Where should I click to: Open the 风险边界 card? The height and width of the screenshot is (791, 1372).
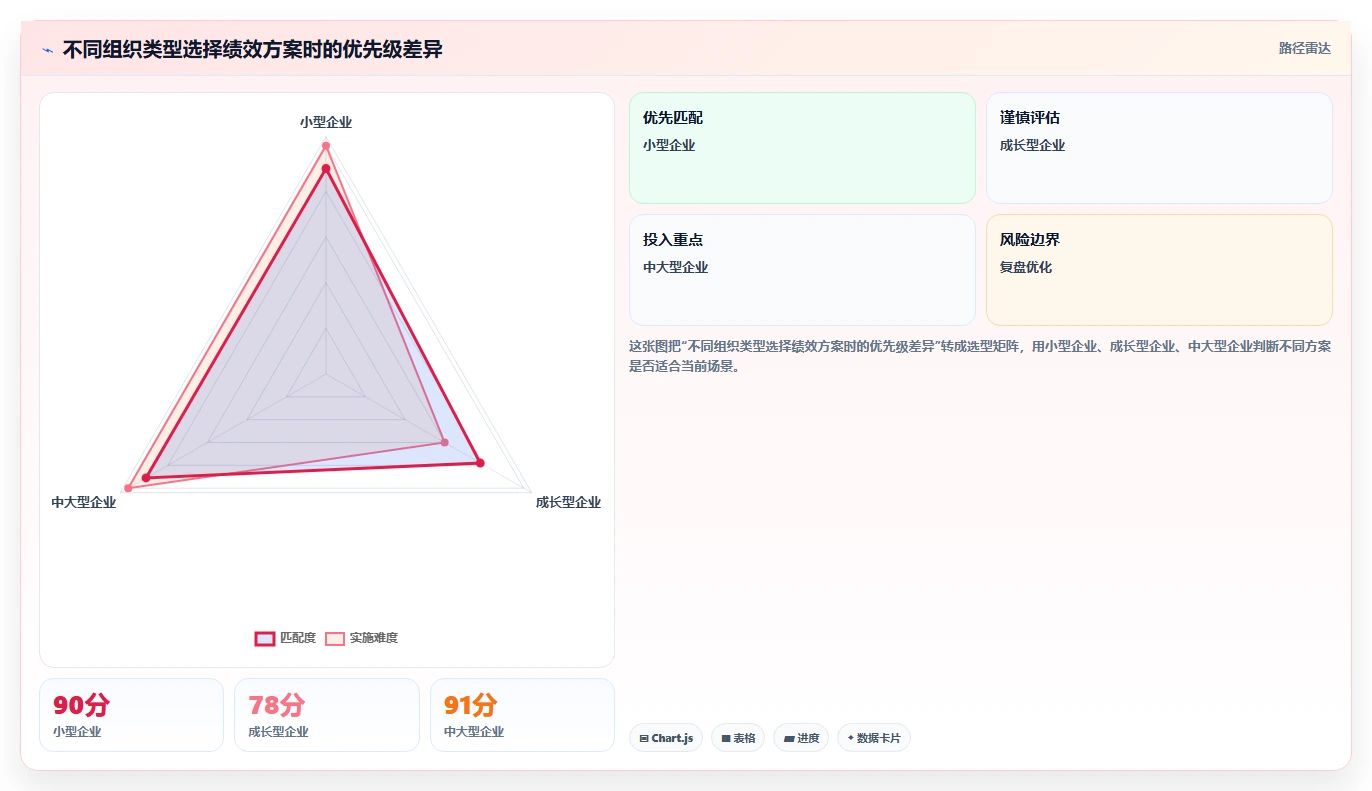(x=1159, y=270)
